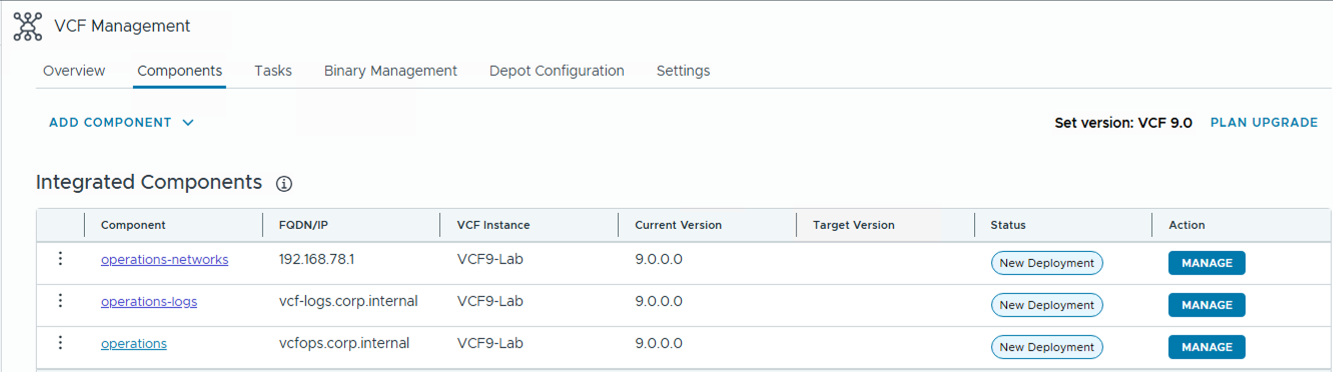Open the operations-networks component link
This screenshot has width=1333, height=372.
[165, 259]
